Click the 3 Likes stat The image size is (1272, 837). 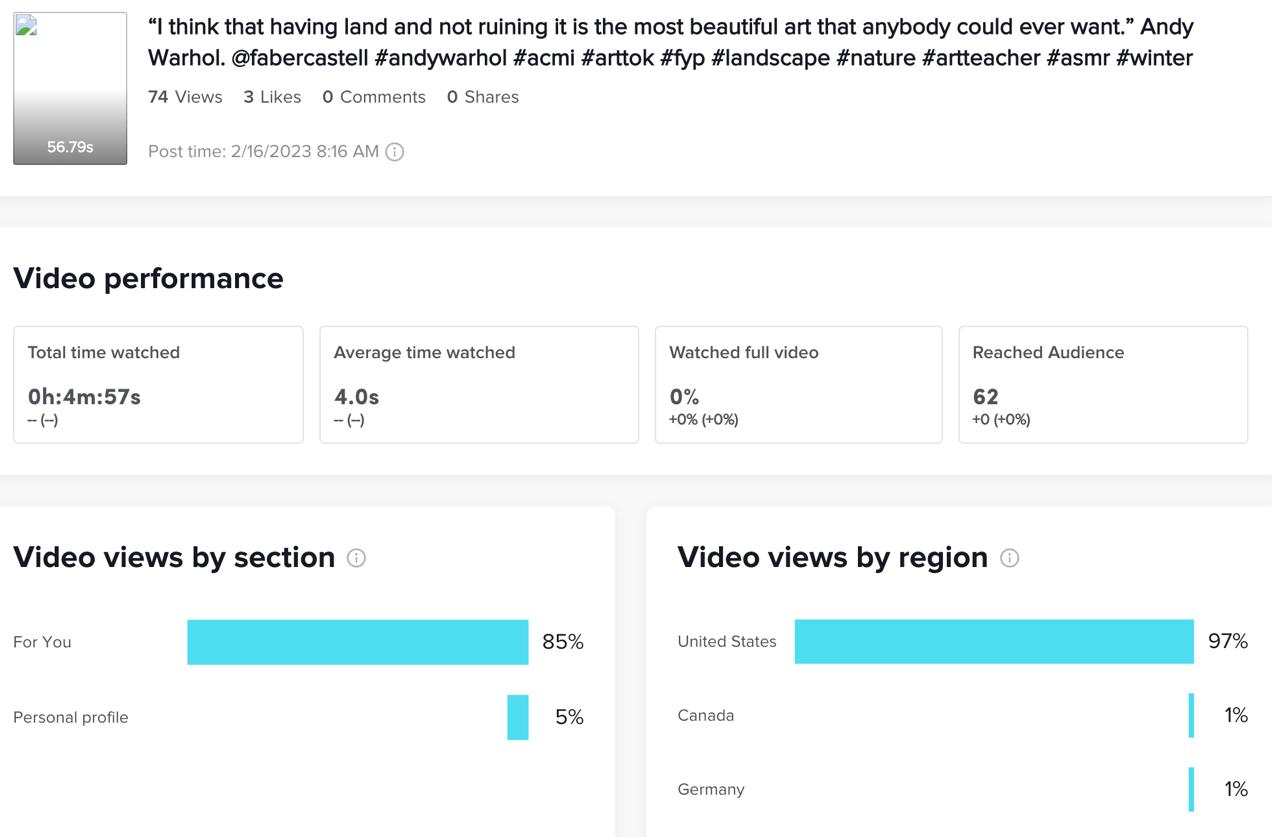point(272,97)
